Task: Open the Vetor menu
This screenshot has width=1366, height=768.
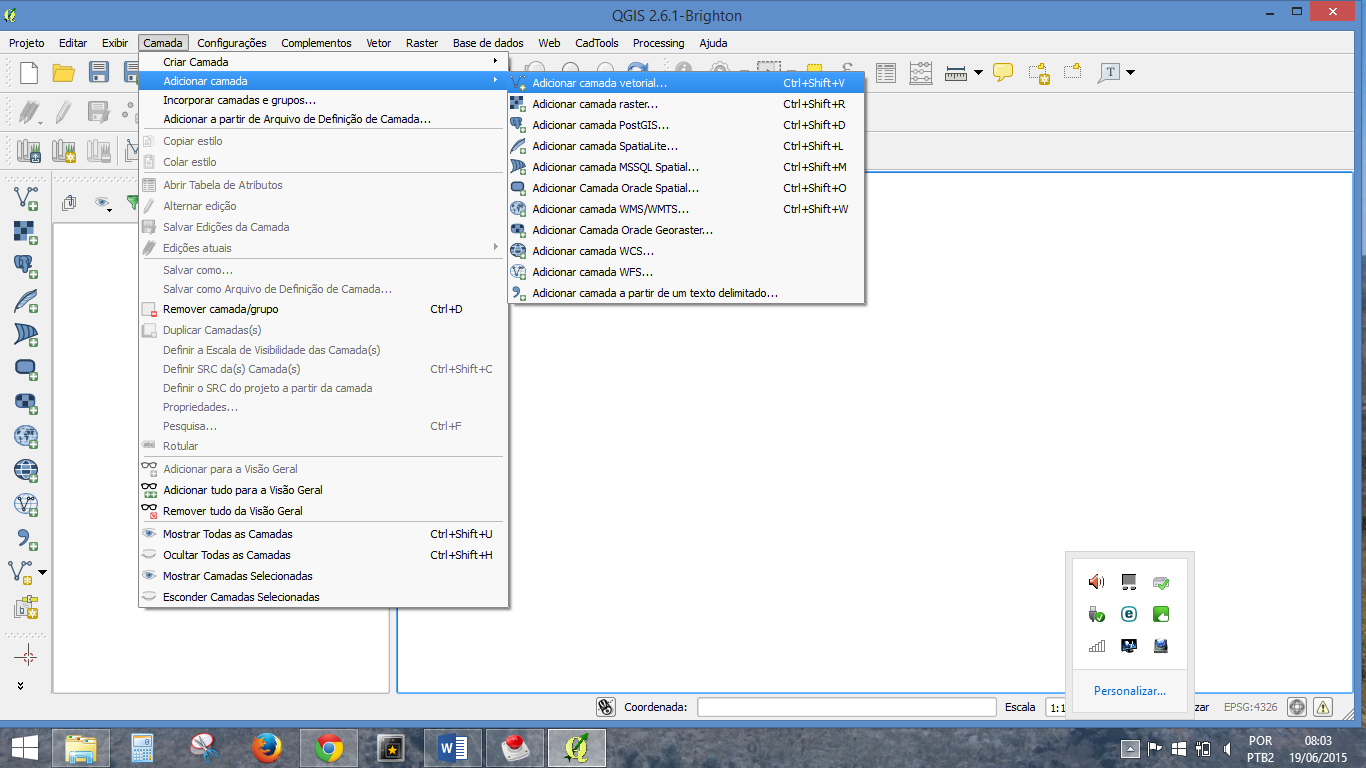Action: (x=379, y=43)
